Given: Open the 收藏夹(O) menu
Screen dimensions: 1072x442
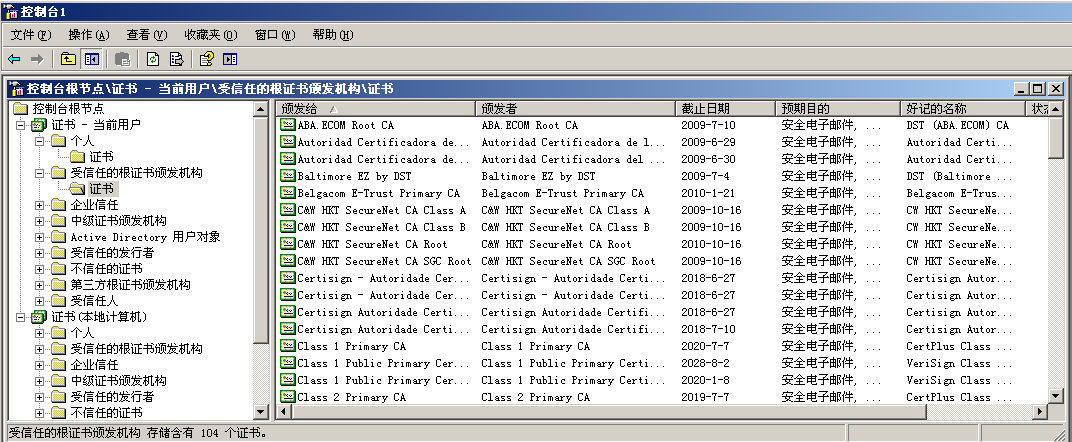Looking at the screenshot, I should tap(211, 35).
